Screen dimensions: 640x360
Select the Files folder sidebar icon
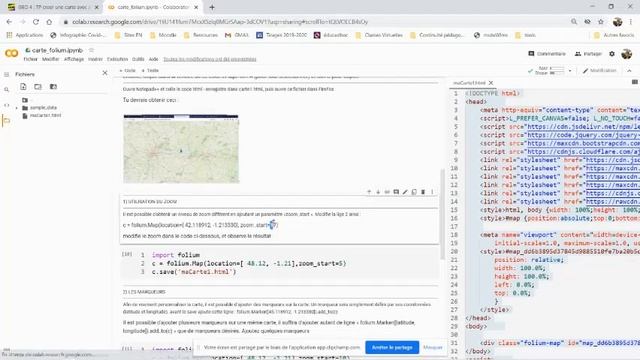(x=6, y=121)
